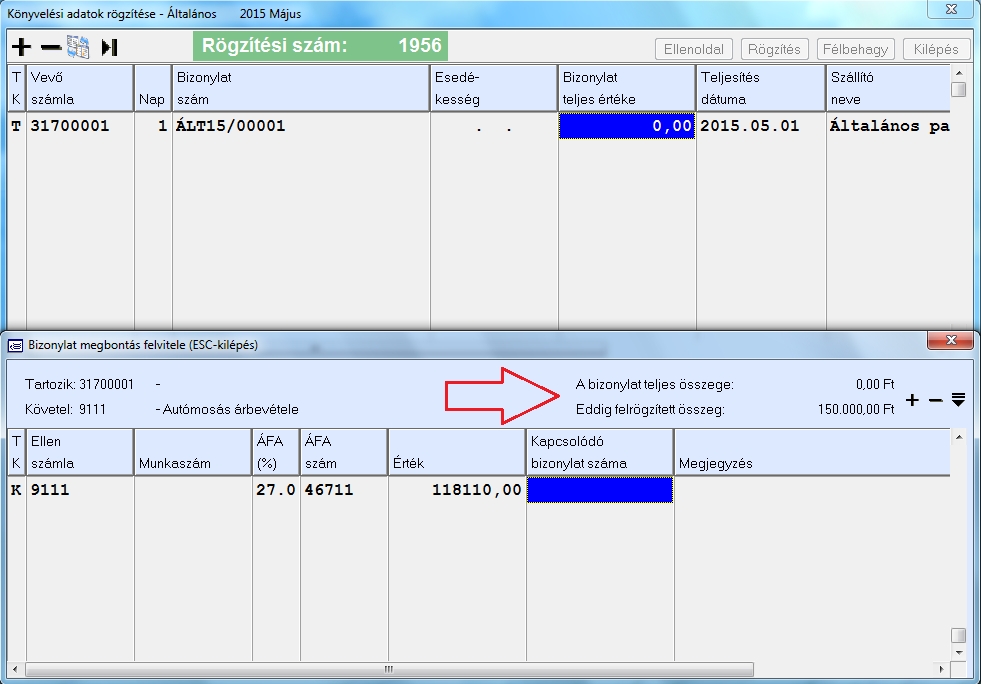
Task: Select the Bizonylat teljes értéke field showing 0,00
Action: [626, 126]
